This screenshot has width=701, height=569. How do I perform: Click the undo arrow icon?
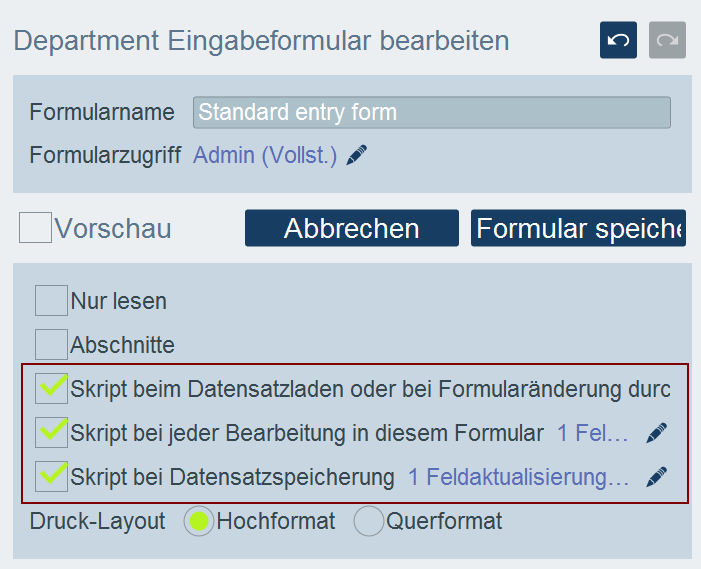click(x=618, y=41)
